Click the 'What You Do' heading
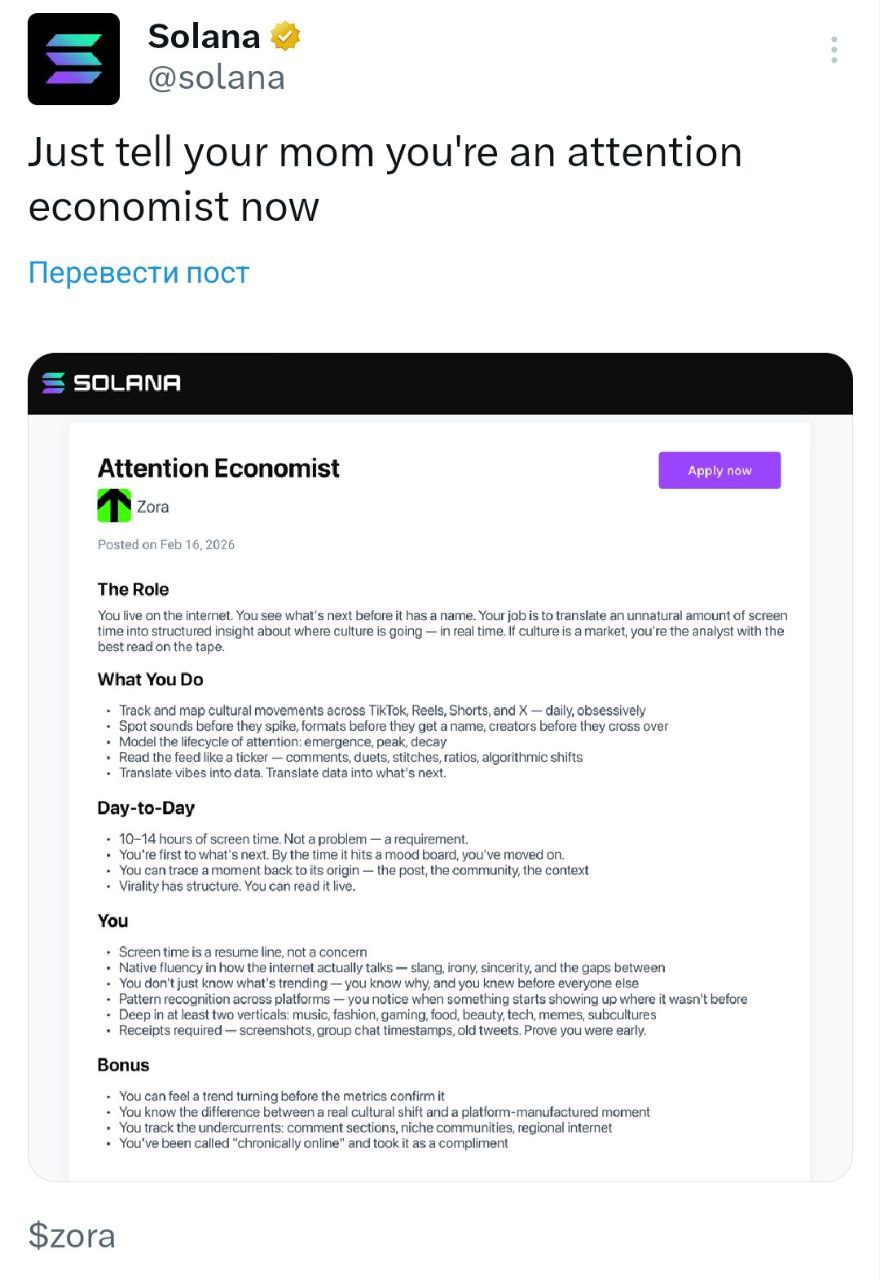 [x=150, y=679]
